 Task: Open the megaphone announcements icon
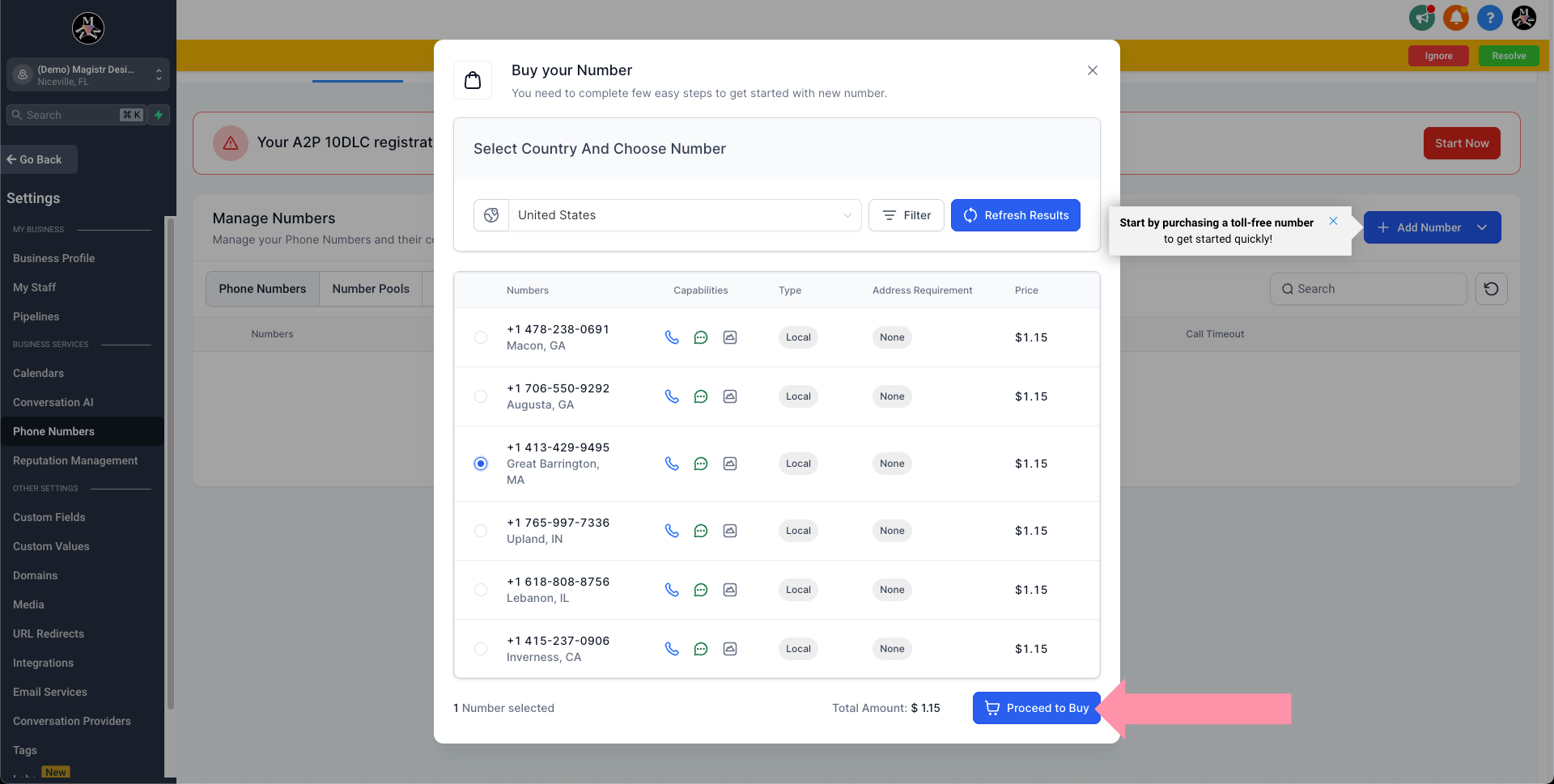(1421, 18)
